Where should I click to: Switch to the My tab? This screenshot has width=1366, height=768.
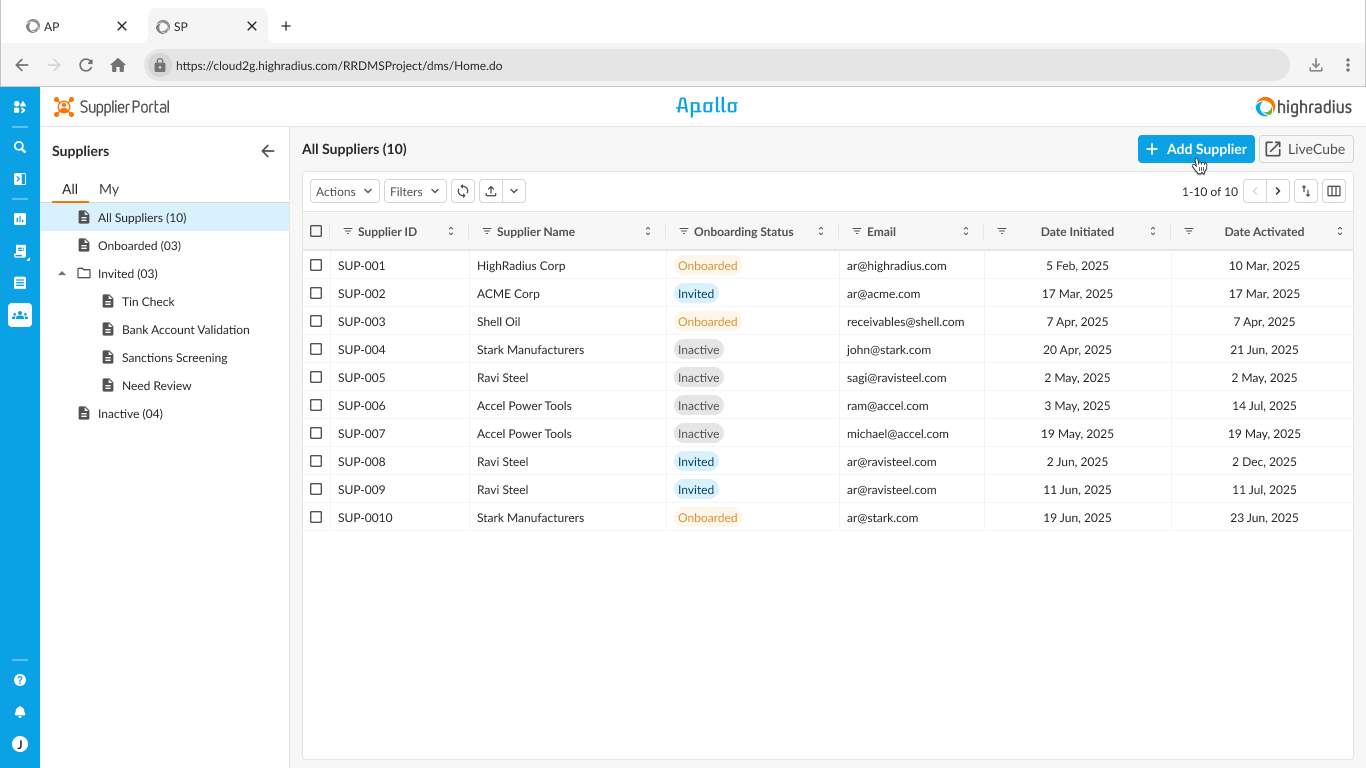[x=109, y=189]
